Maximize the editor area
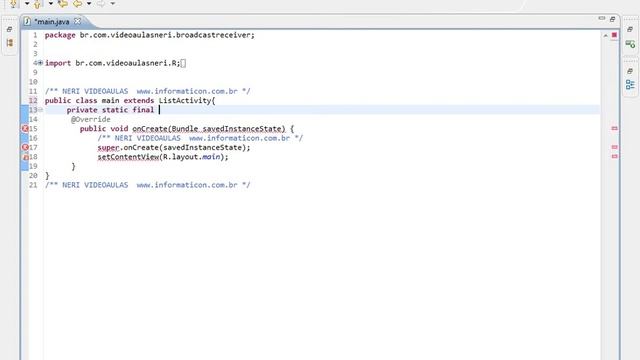The image size is (640, 360). (x=612, y=19)
